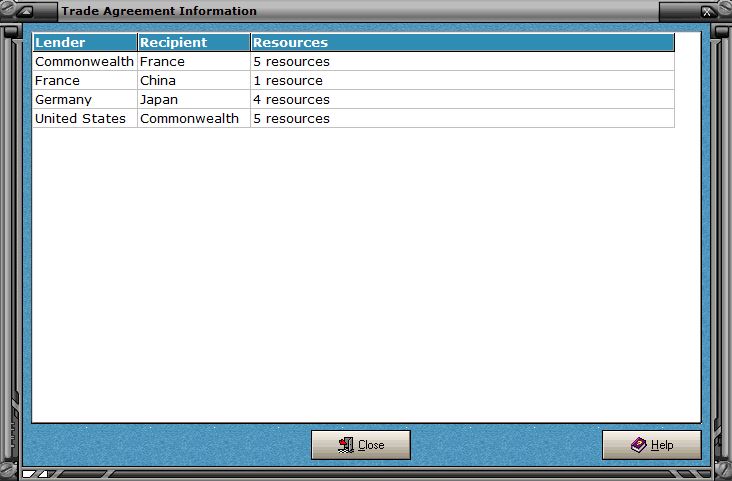Open the Help button
Screen dimensions: 732x481
652,445
